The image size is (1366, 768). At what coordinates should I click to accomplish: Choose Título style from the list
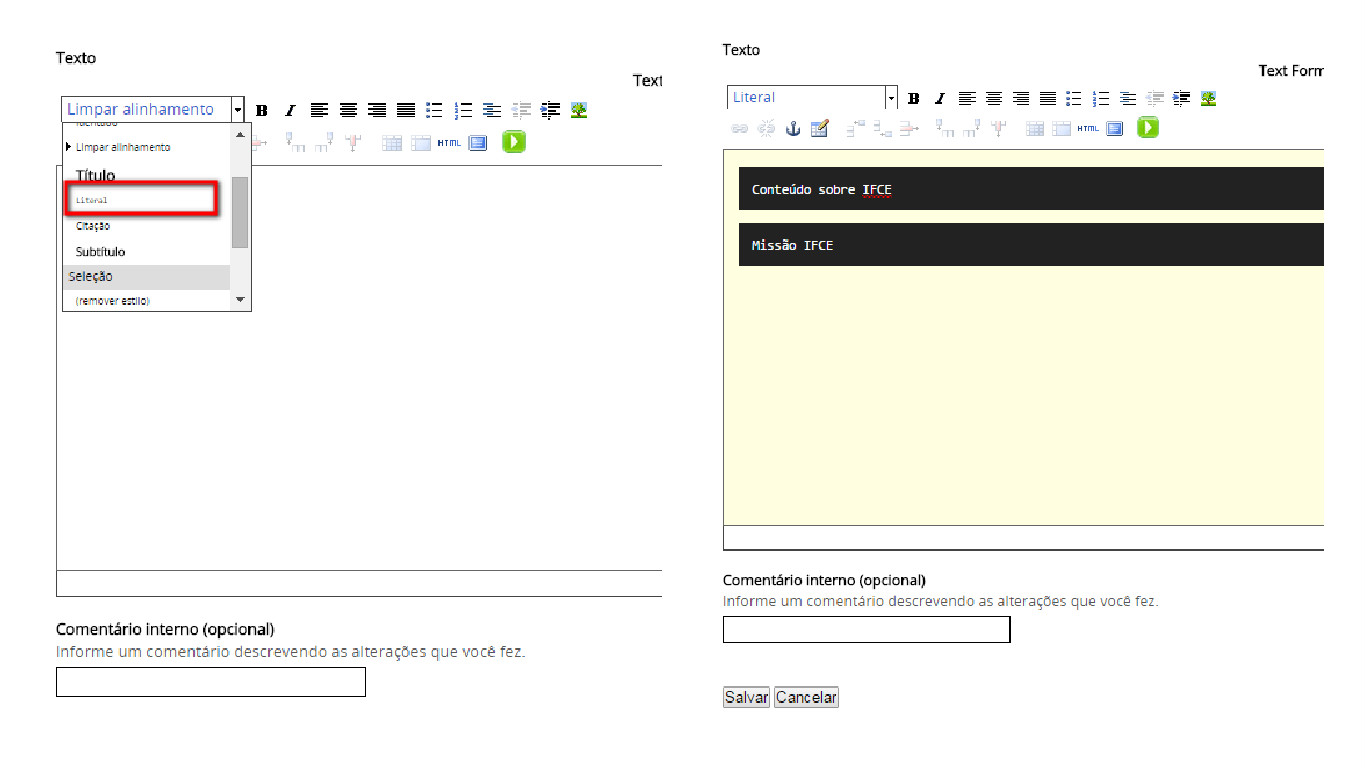coord(95,175)
